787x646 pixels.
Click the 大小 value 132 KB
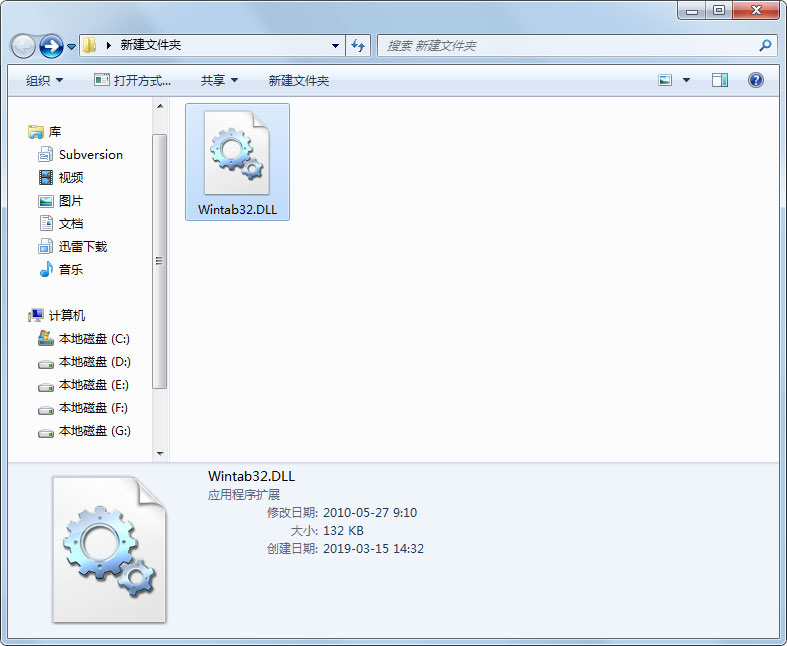(x=343, y=531)
